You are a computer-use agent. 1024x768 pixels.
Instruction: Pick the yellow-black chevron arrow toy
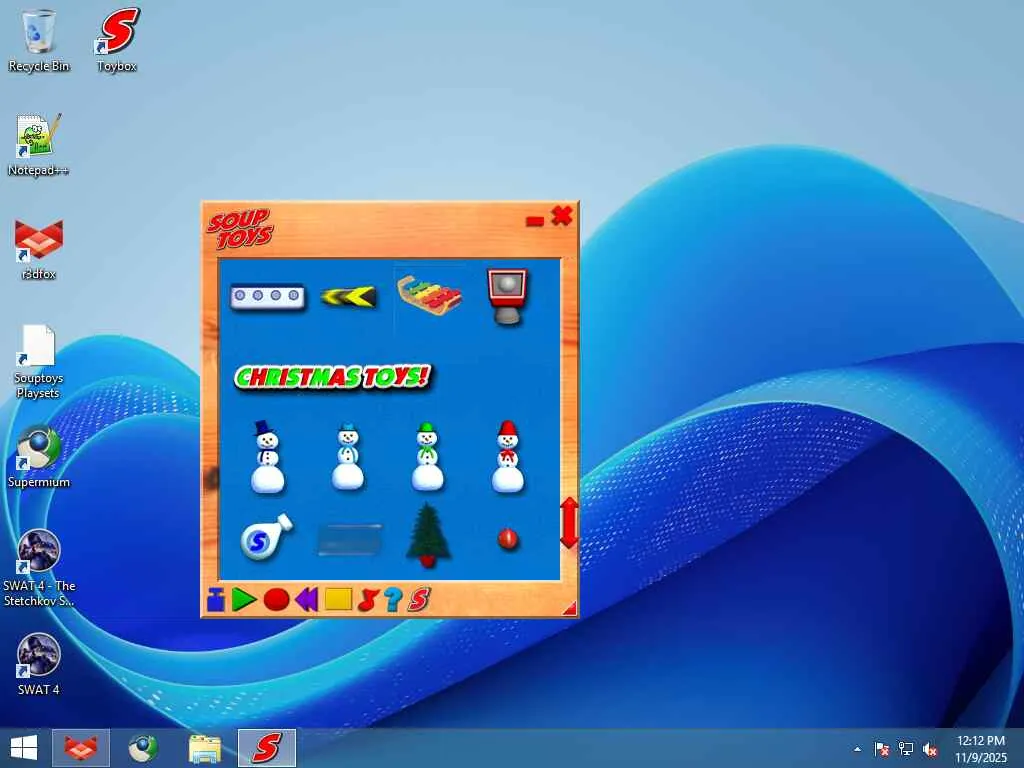click(x=349, y=297)
